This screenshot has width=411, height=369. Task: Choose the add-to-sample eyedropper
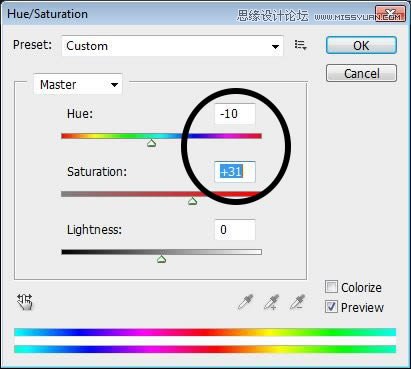point(271,302)
